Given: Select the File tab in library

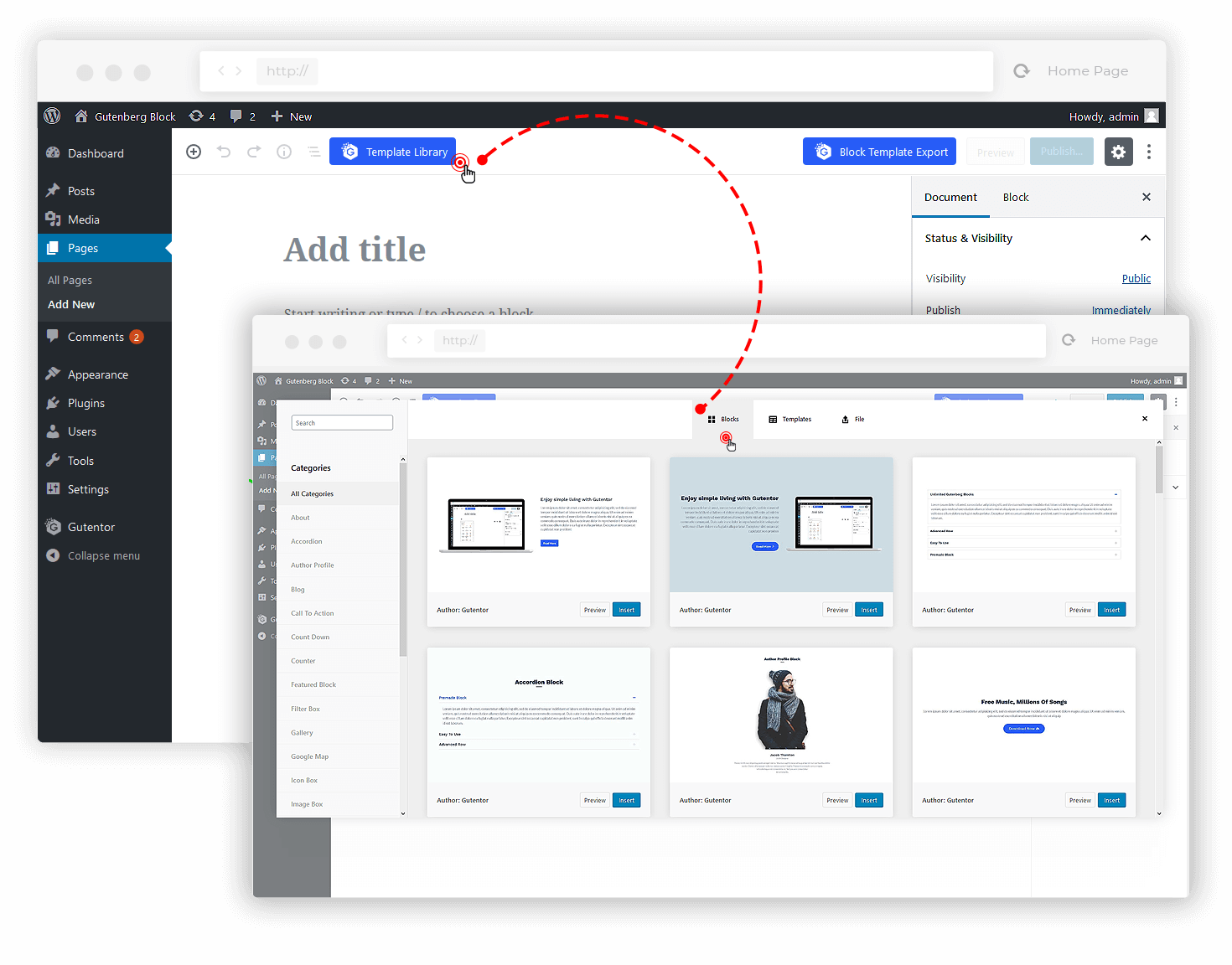Looking at the screenshot, I should point(853,419).
